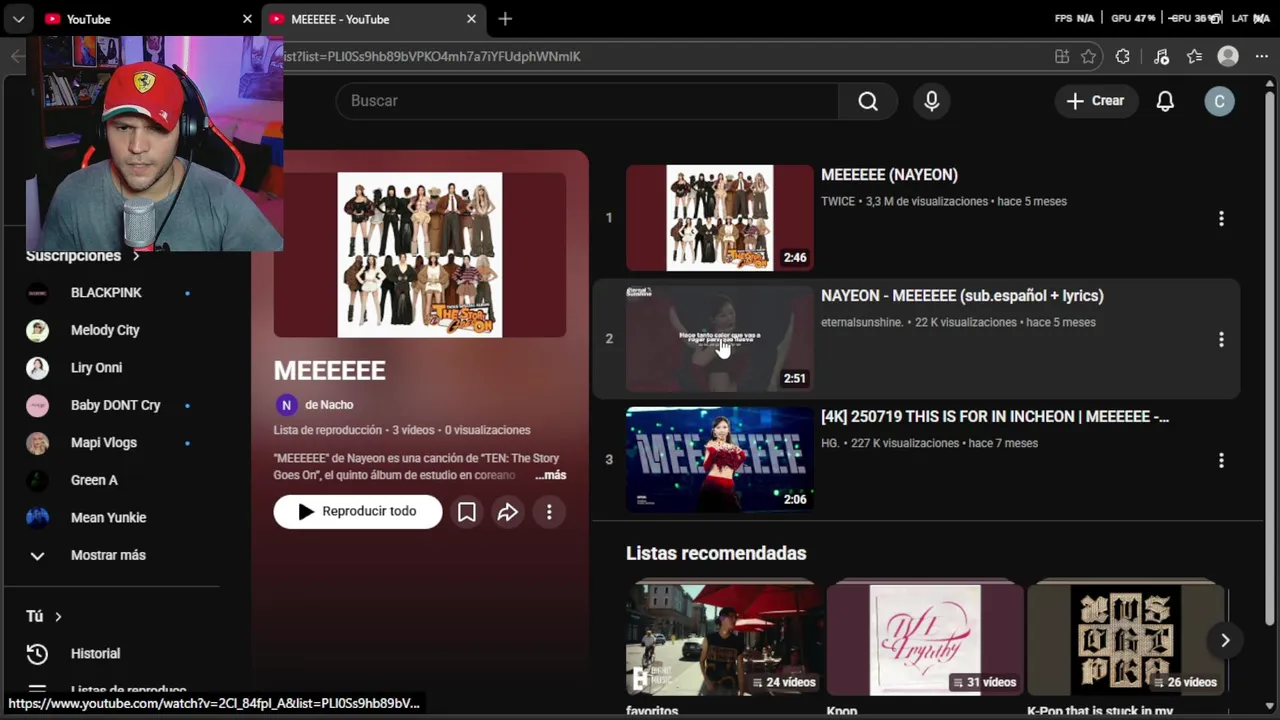The height and width of the screenshot is (720, 1280).
Task: Play the MEEEEEE (NAYEON) video thumbnail
Action: tap(720, 218)
